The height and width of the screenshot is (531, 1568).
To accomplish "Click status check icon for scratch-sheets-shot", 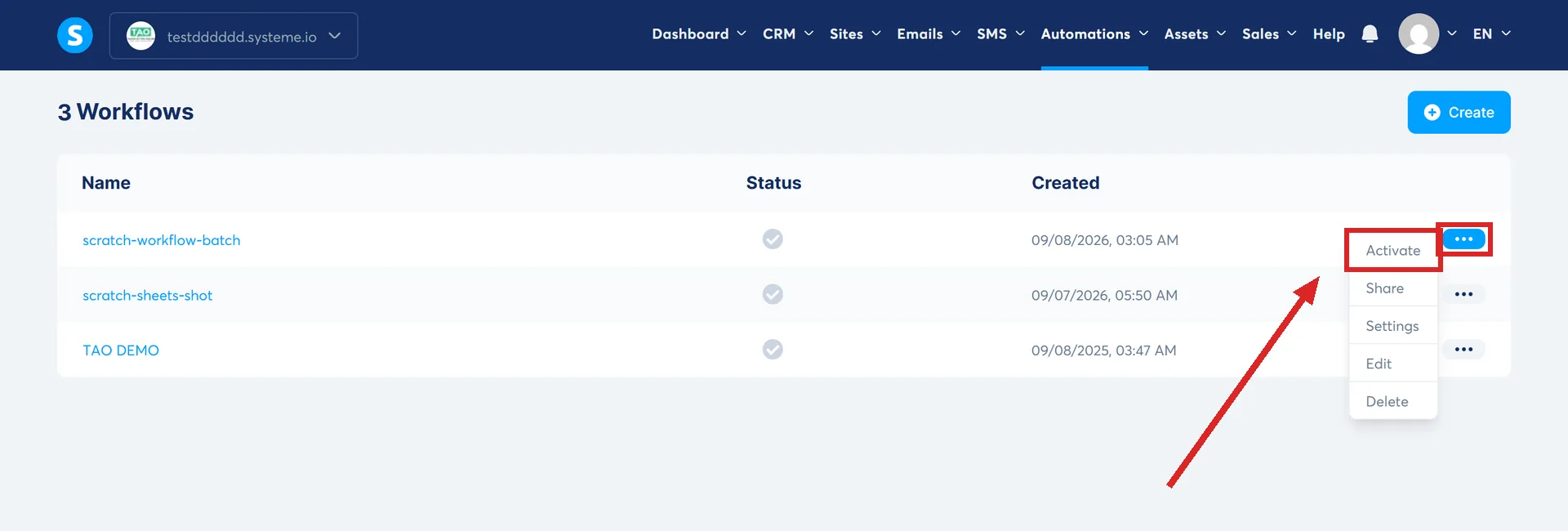I will (x=773, y=294).
